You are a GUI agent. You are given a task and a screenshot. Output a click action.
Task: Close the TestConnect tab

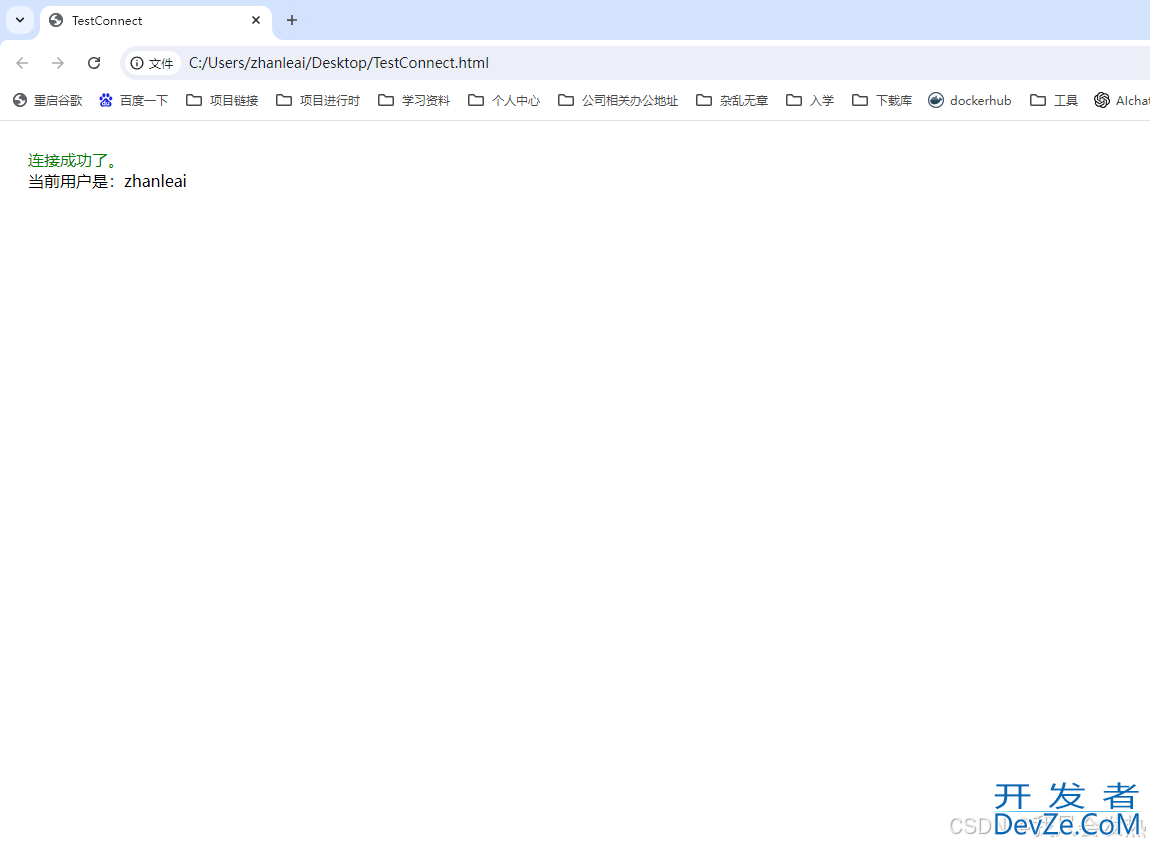[256, 21]
